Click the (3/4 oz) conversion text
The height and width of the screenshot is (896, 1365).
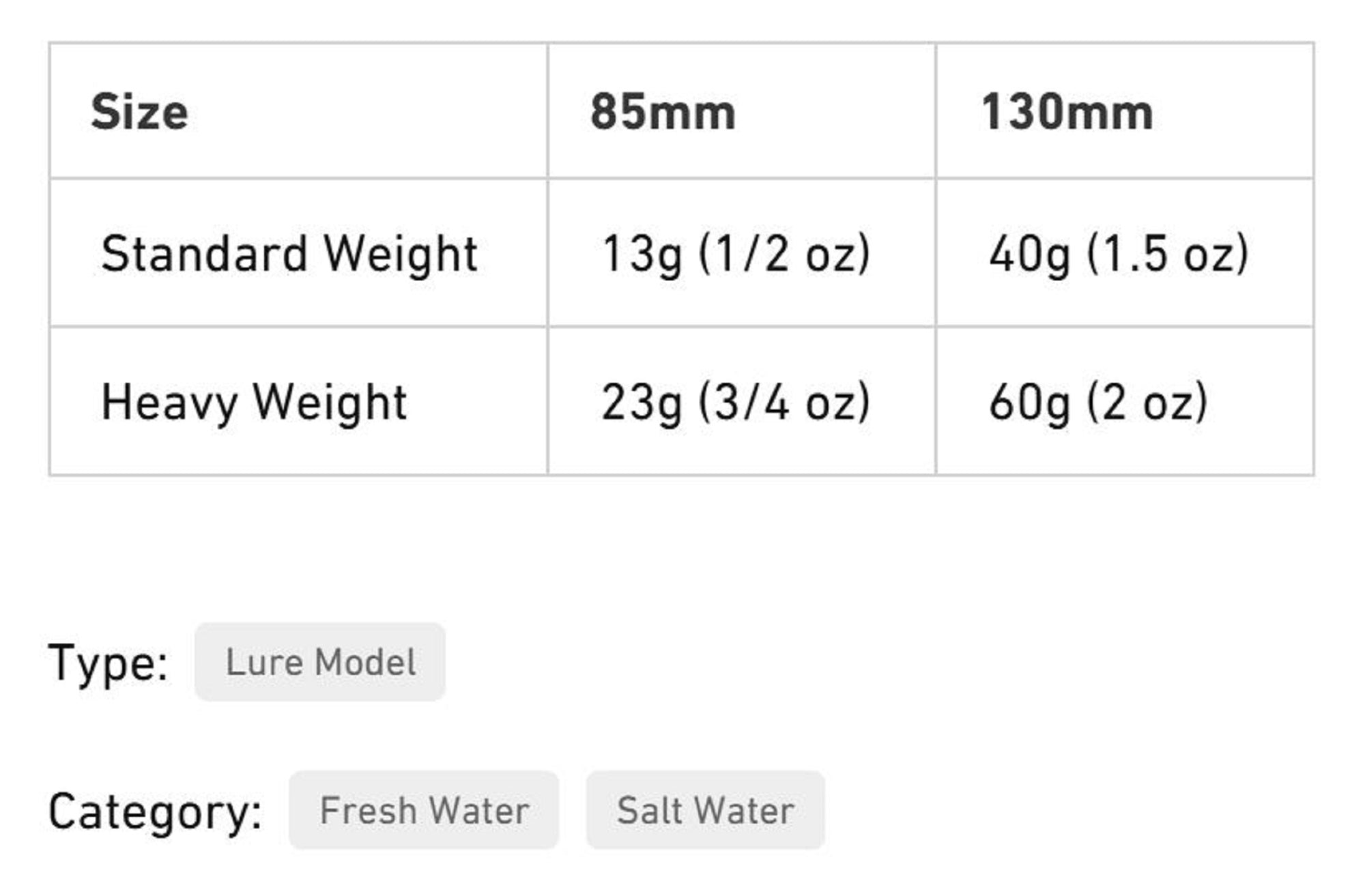click(x=784, y=403)
